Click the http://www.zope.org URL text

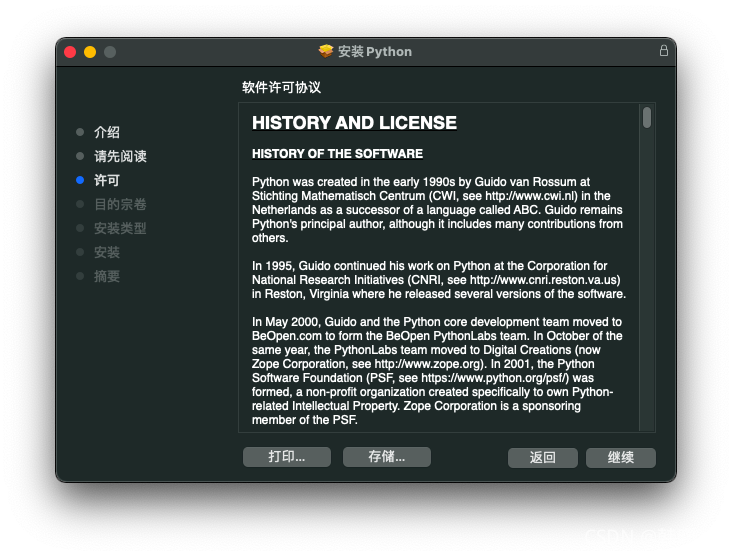(427, 364)
